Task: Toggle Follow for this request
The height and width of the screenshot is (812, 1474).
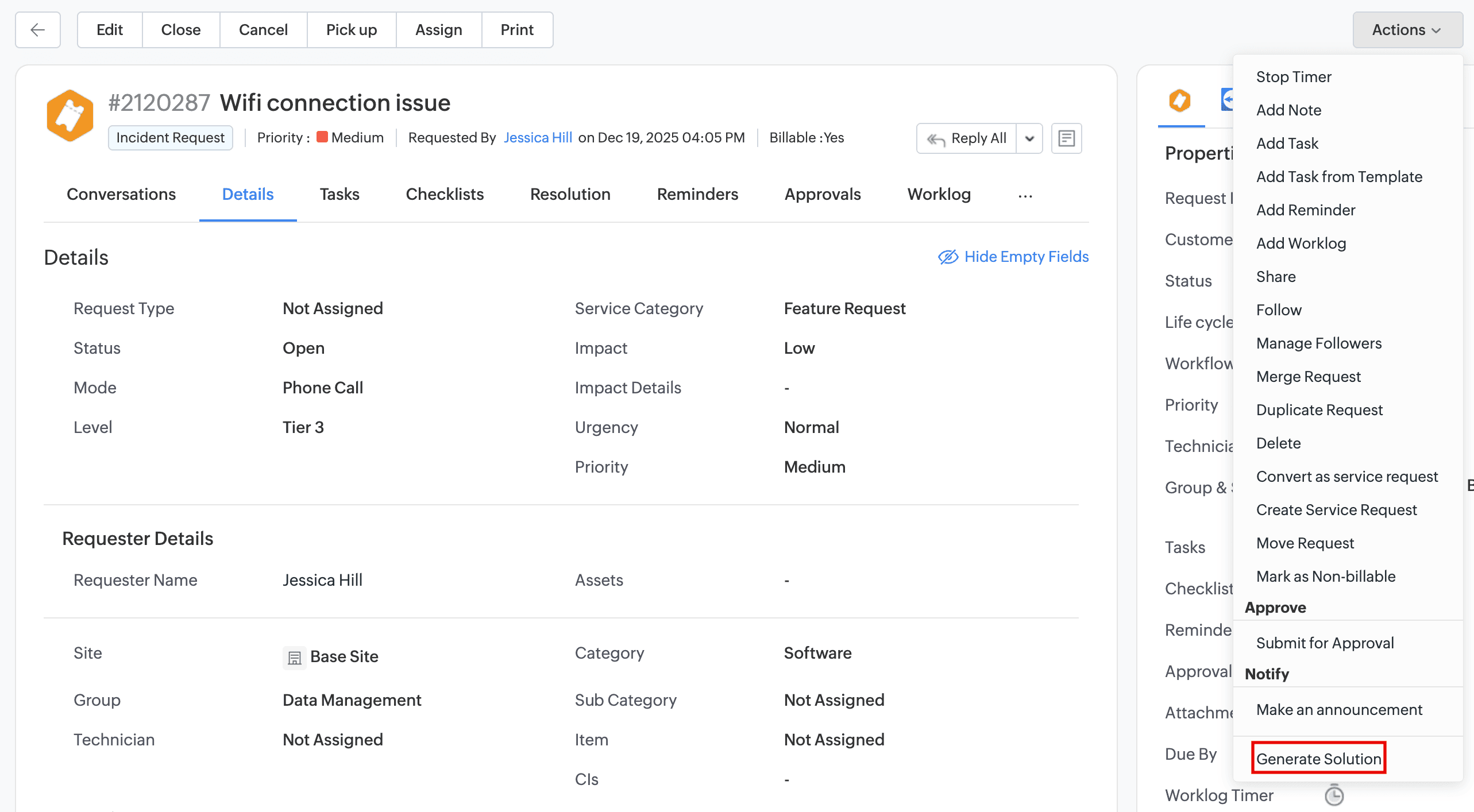Action: point(1278,310)
